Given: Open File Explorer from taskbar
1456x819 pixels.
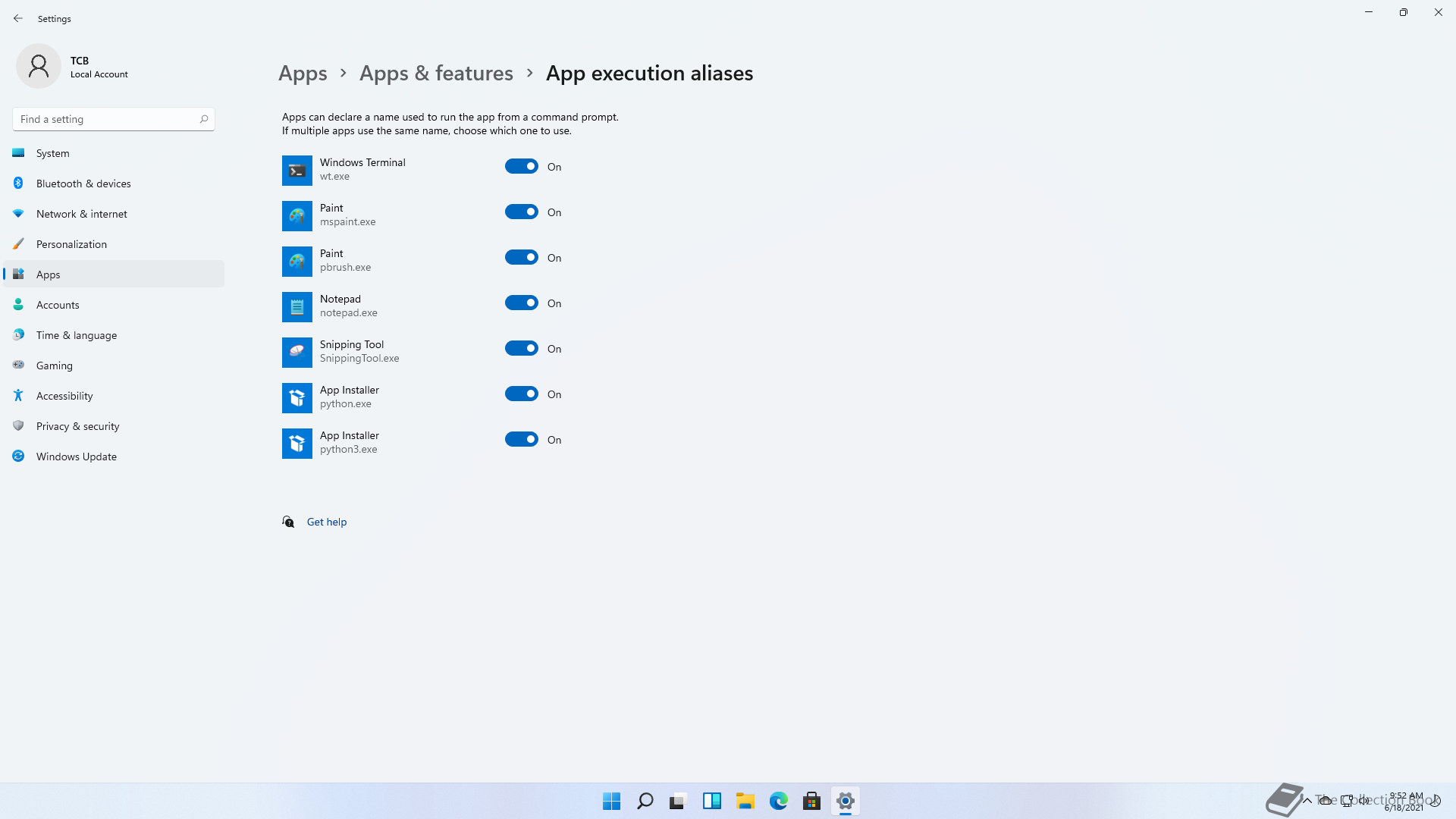Looking at the screenshot, I should (x=745, y=801).
